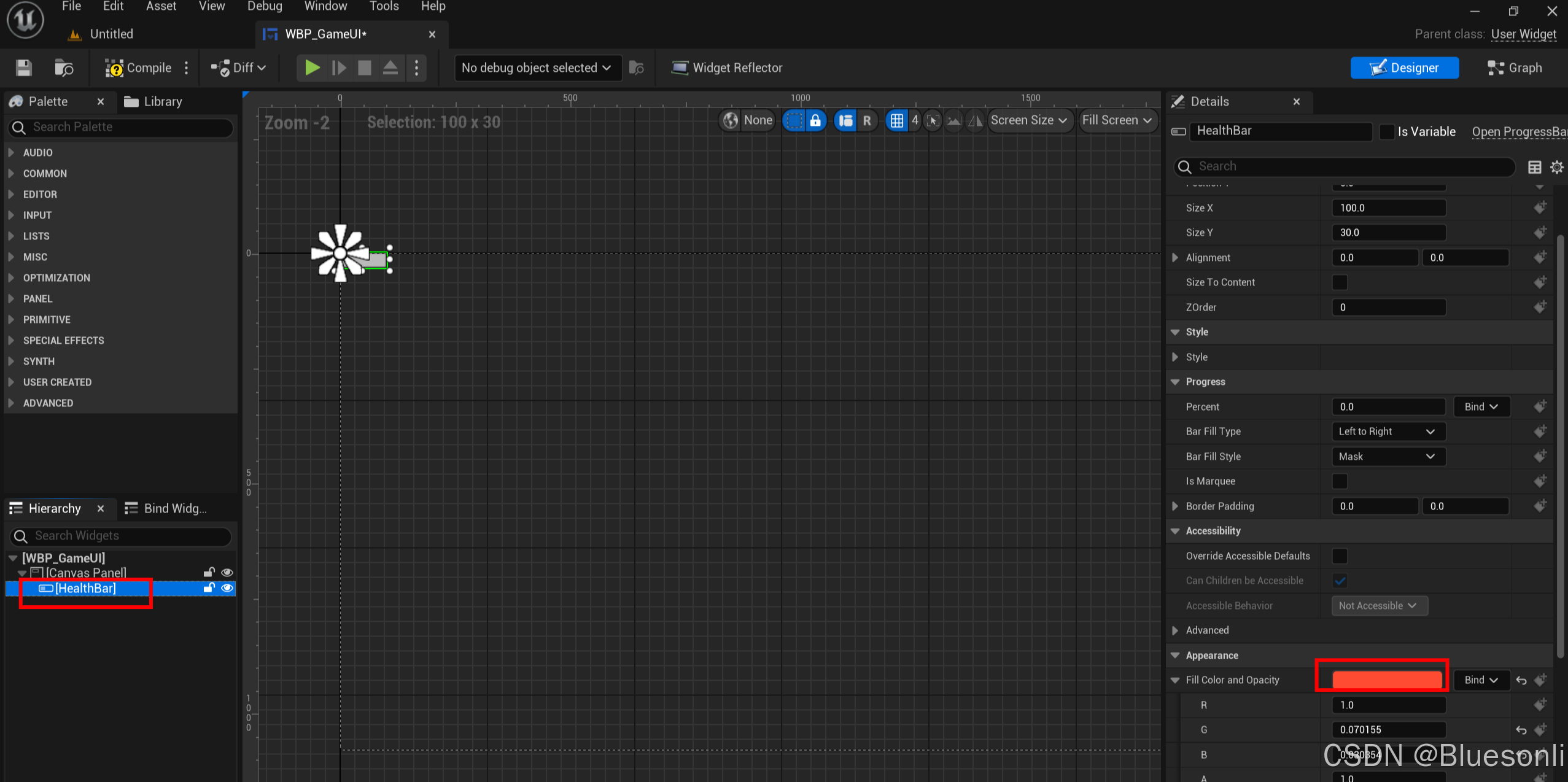1568x782 pixels.
Task: Toggle visibility eye for HealthBar
Action: pos(227,588)
